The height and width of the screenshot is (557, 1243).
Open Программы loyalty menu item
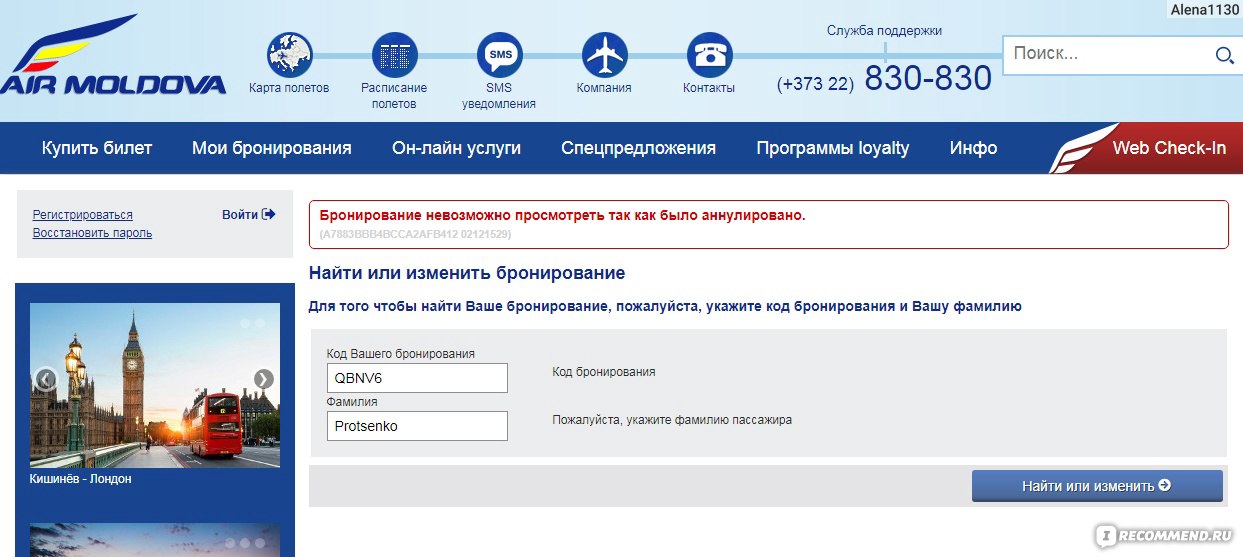[832, 148]
